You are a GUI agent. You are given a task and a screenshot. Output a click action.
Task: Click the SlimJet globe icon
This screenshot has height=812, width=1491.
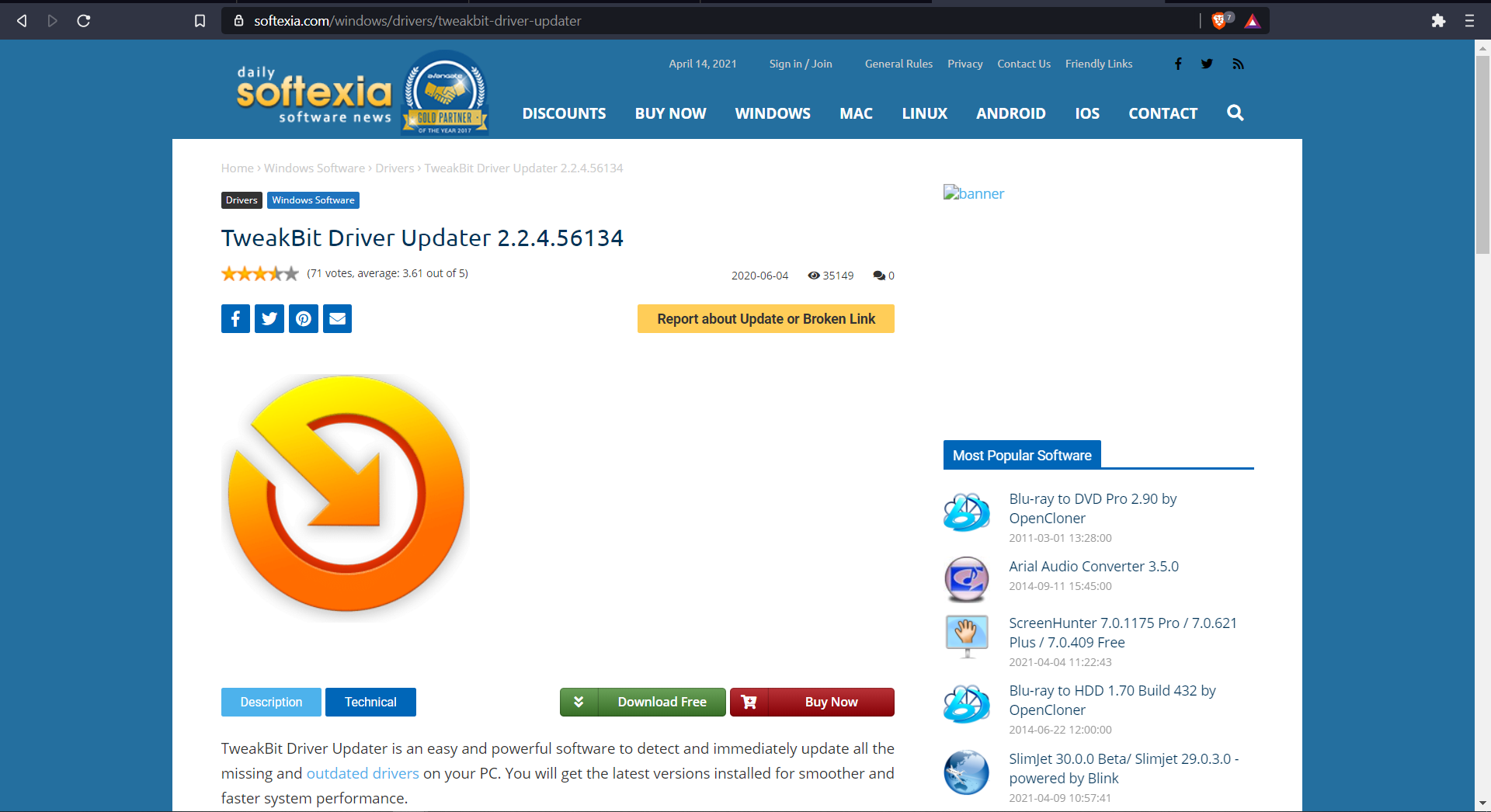click(966, 772)
